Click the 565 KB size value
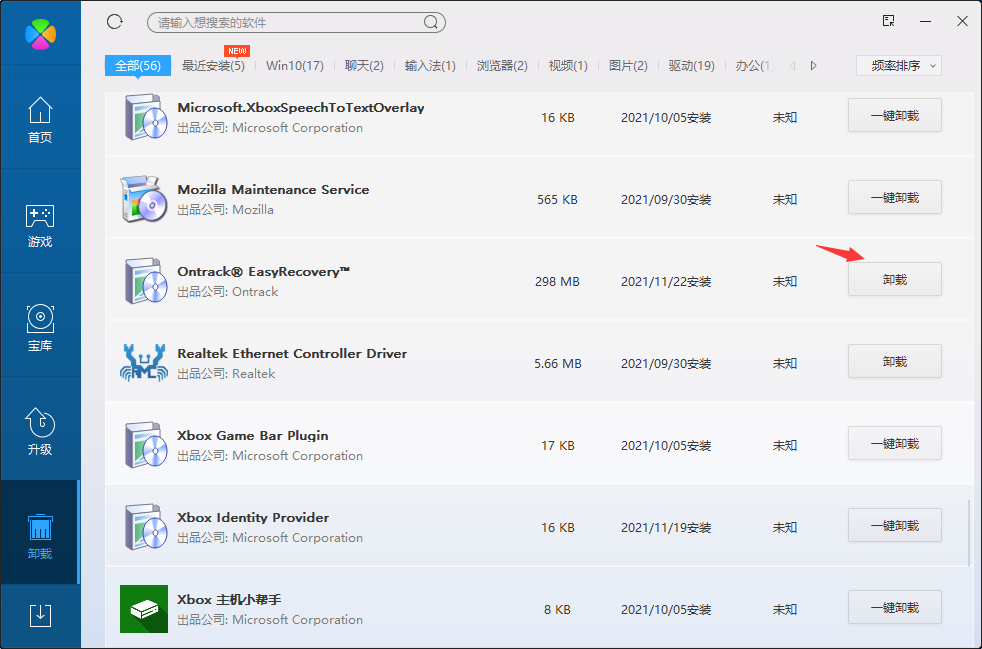 pos(557,200)
